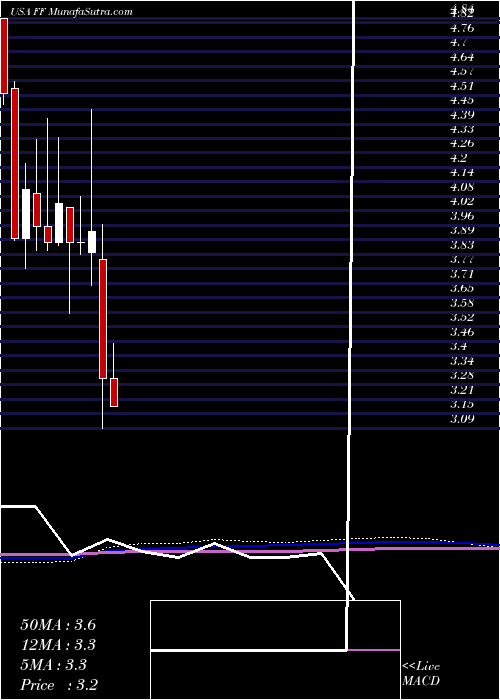Click the 3.4 price axis label
The width and height of the screenshot is (500, 700).
click(459, 346)
